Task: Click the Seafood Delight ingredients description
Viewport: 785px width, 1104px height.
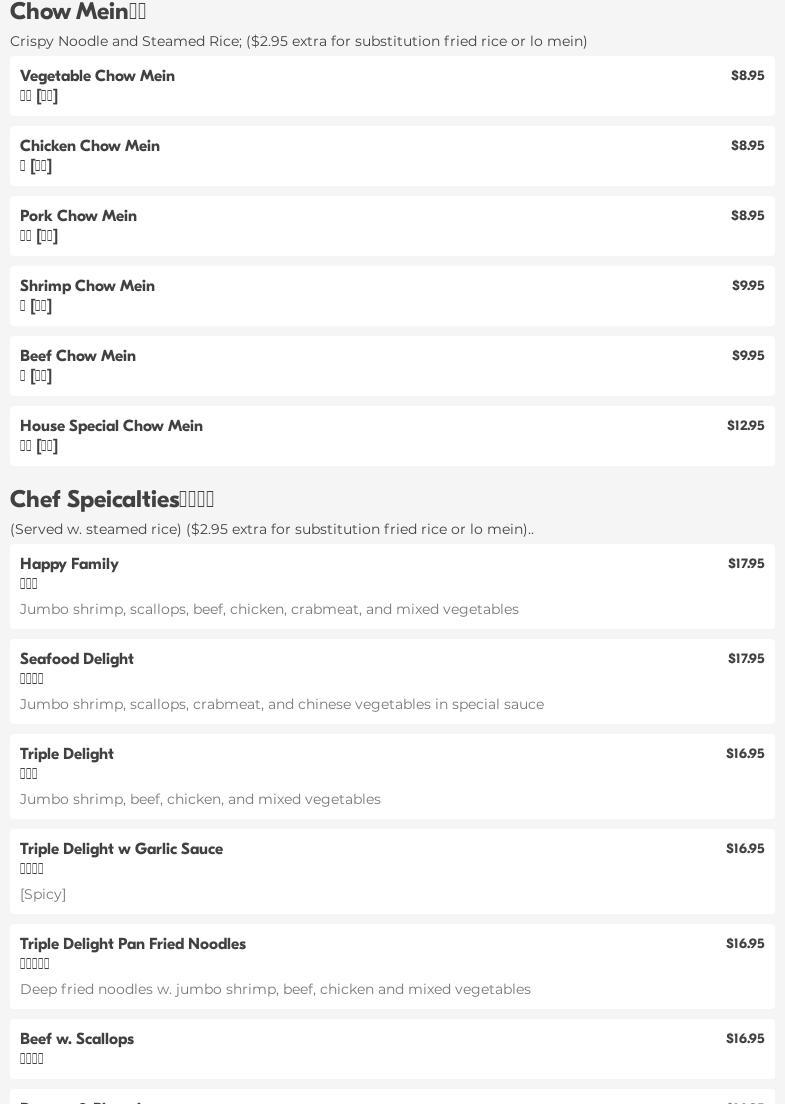Action: point(282,704)
